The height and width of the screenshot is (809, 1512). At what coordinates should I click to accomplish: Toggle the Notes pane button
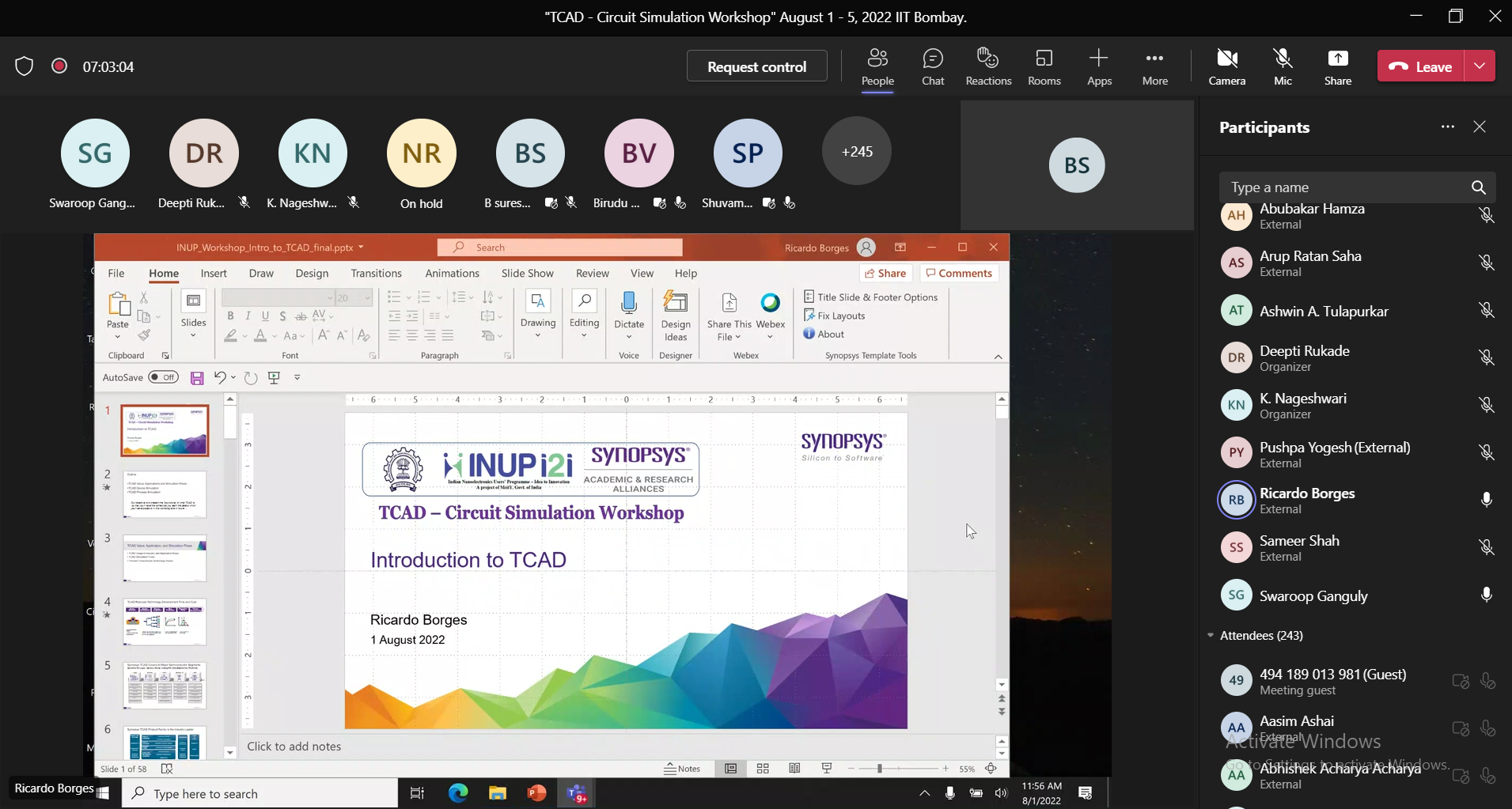(682, 768)
